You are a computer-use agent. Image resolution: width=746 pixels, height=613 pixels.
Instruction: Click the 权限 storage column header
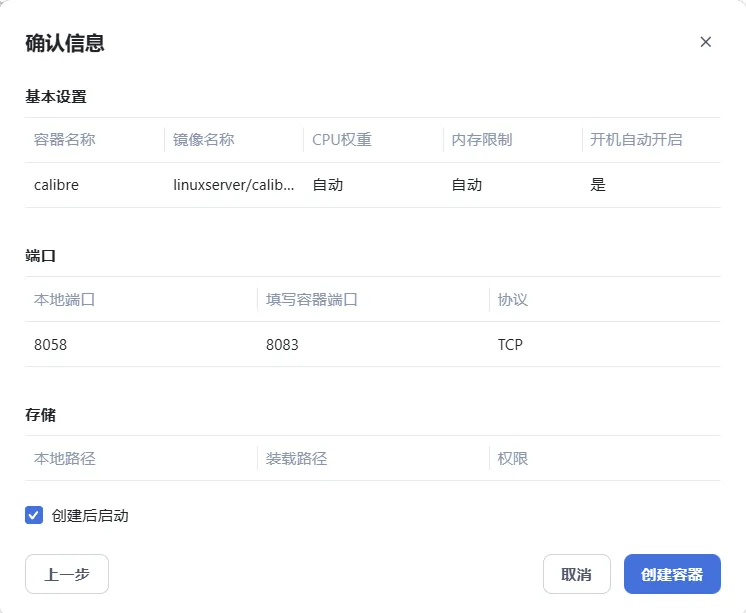(513, 459)
